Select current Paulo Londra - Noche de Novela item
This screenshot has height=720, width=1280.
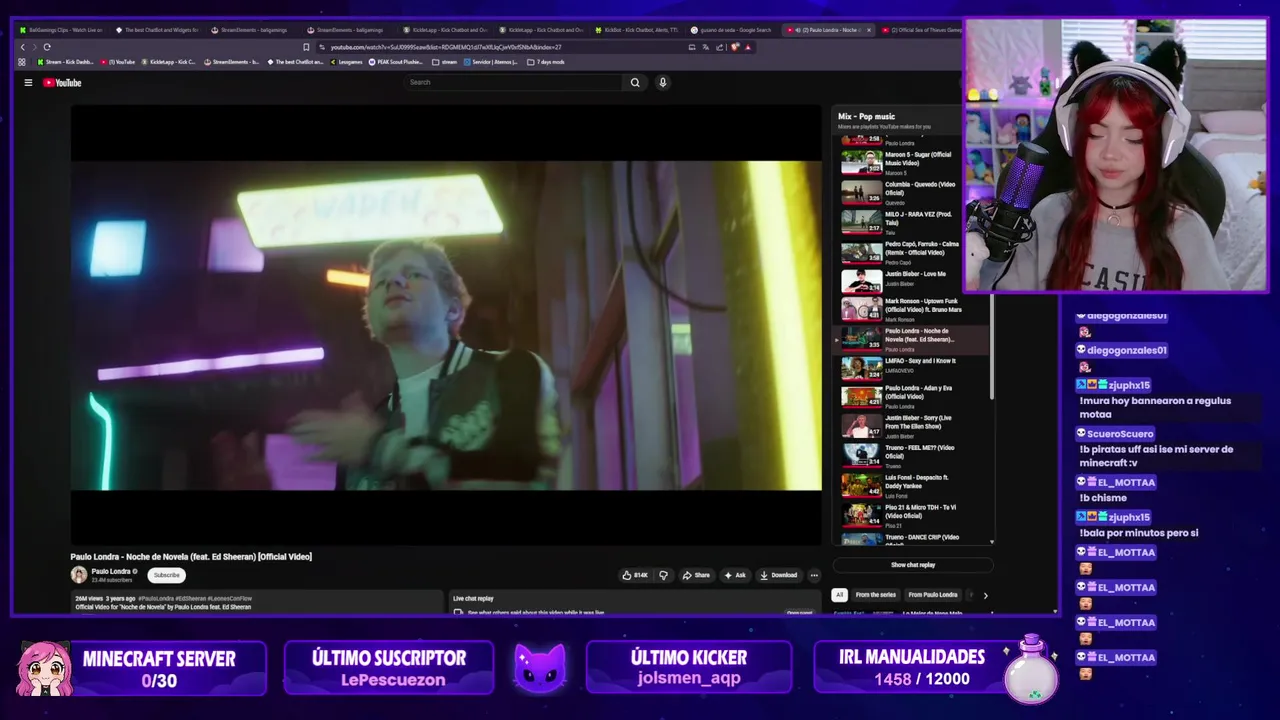[x=913, y=340]
